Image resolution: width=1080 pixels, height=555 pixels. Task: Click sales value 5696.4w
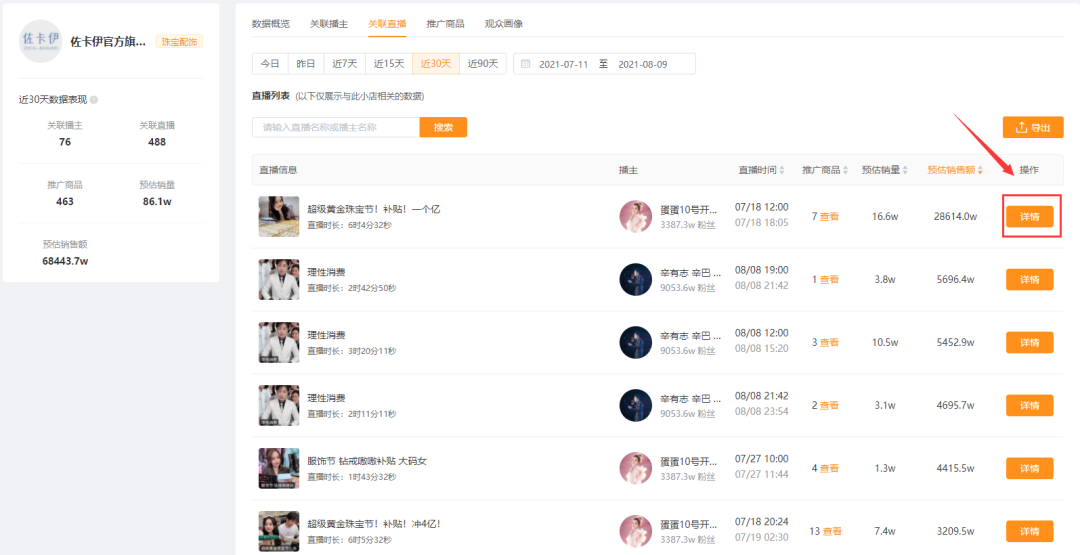click(955, 280)
